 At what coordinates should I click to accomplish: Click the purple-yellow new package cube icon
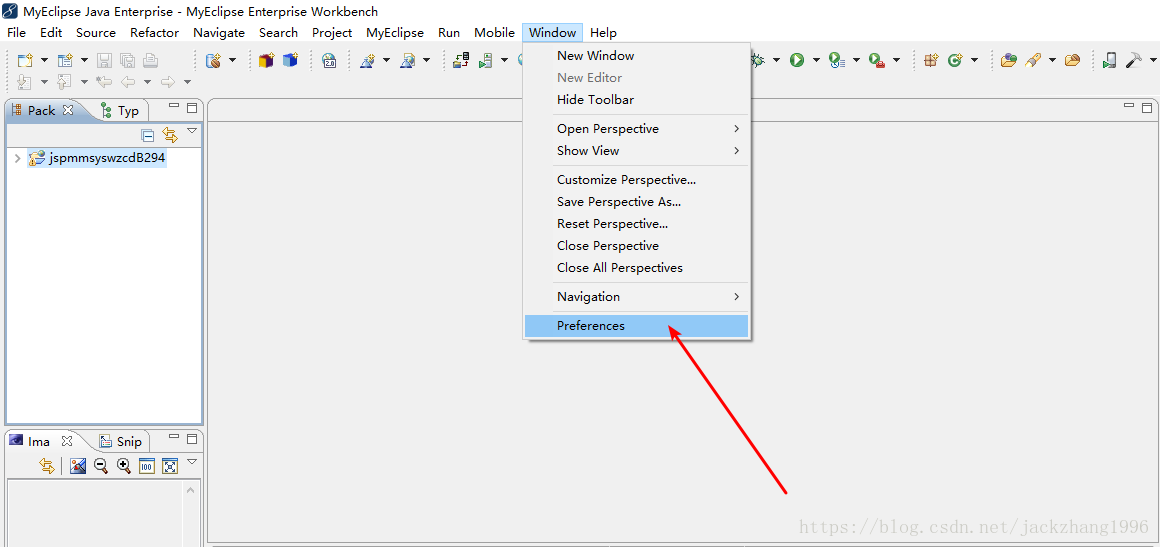tap(266, 60)
